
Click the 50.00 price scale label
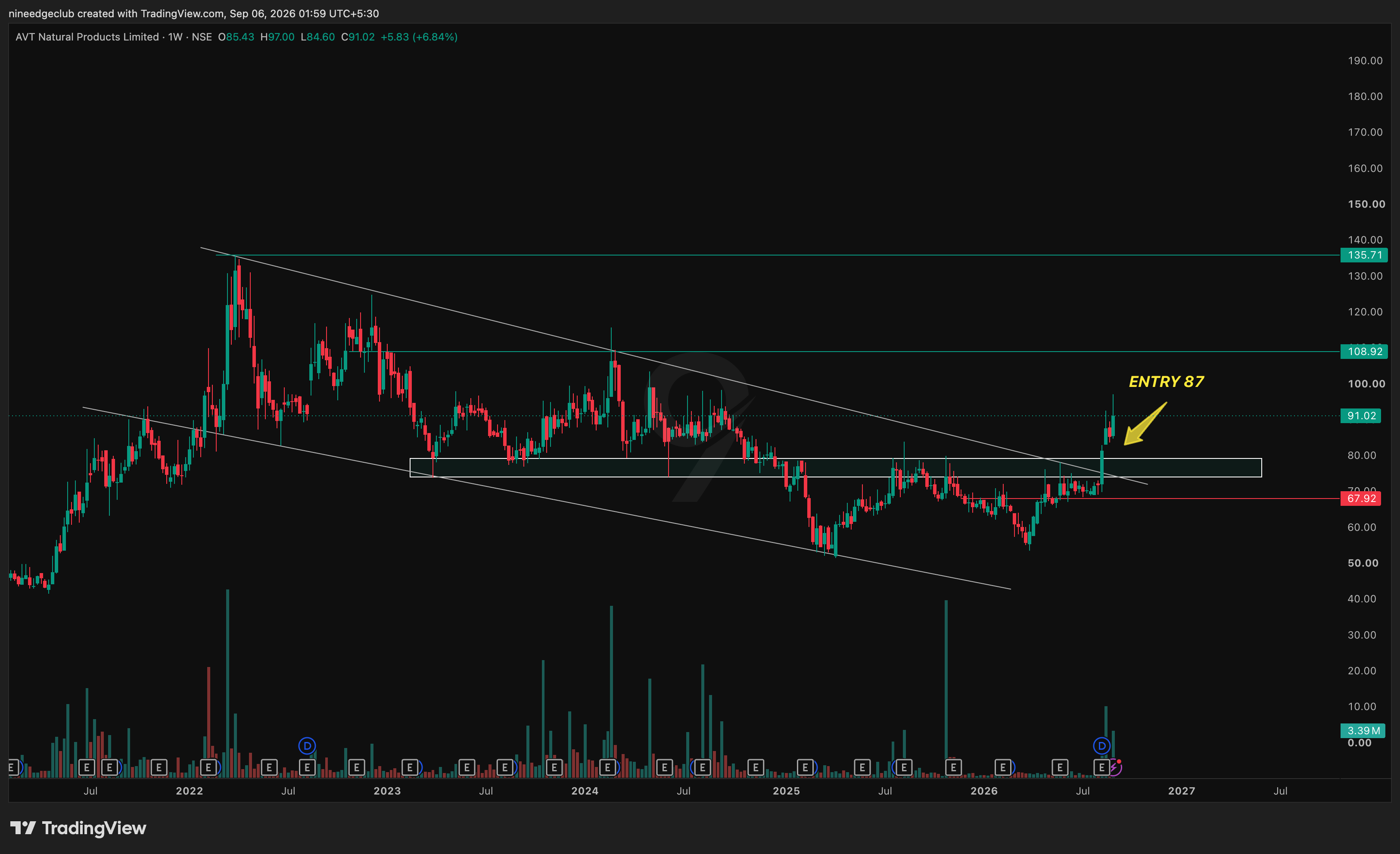coord(1363,563)
